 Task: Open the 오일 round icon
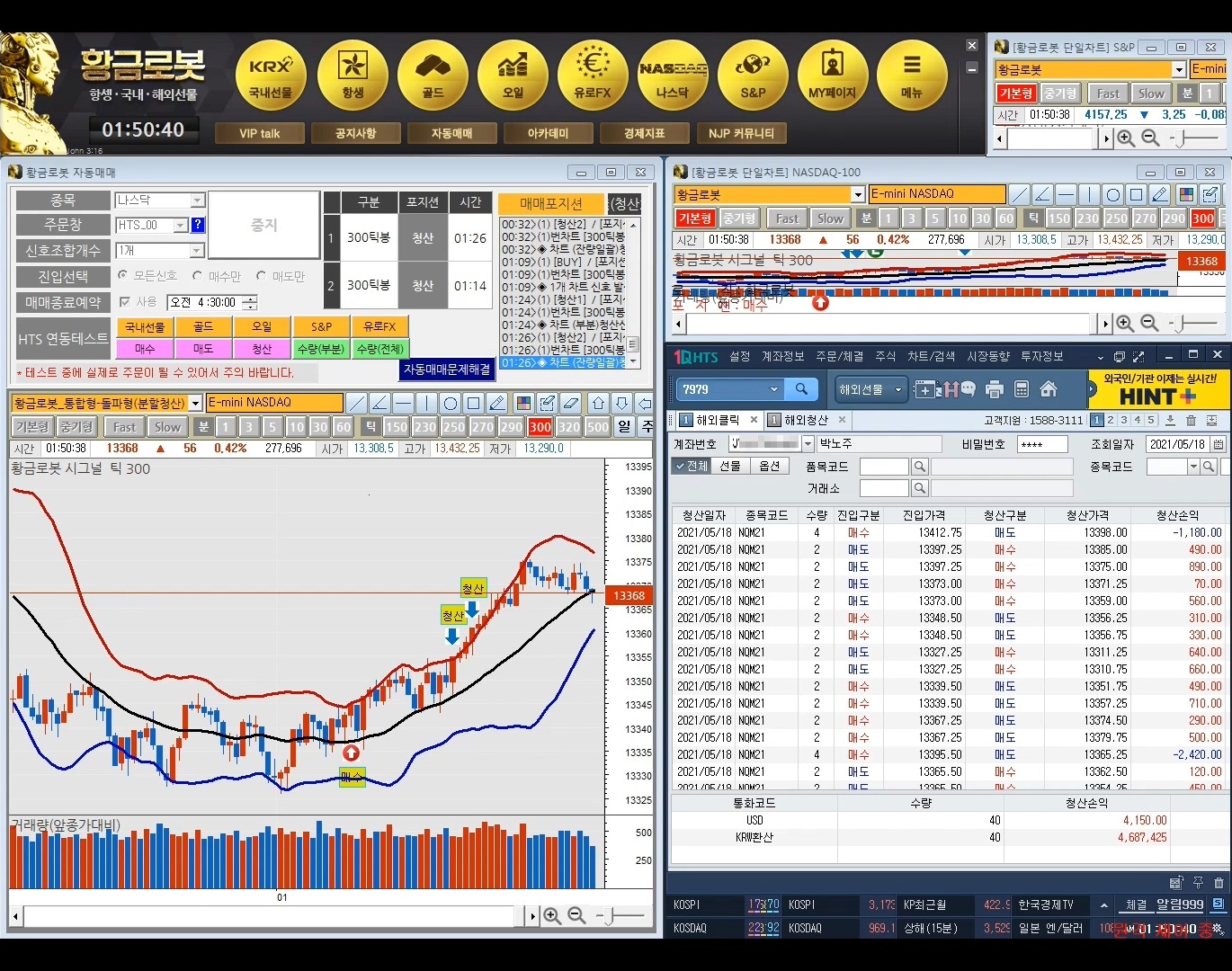pos(513,76)
